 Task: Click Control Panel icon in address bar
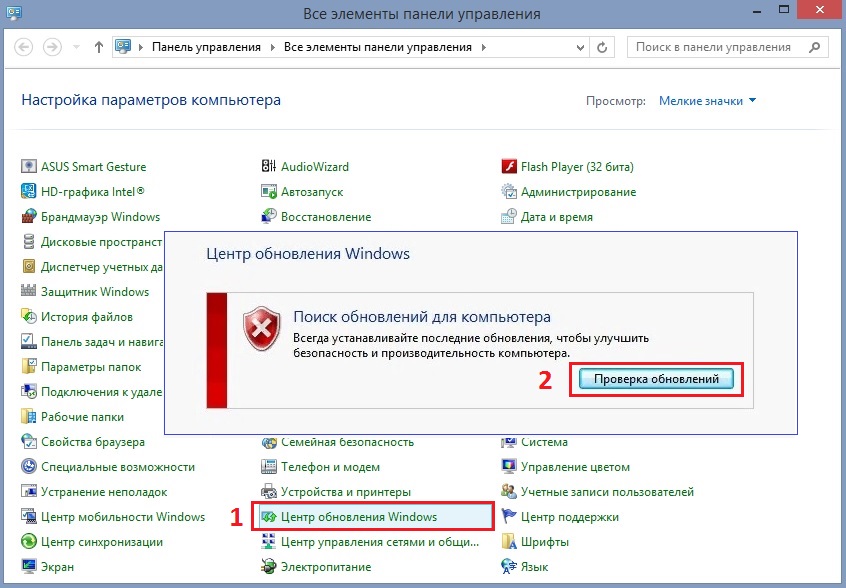pyautogui.click(x=123, y=47)
